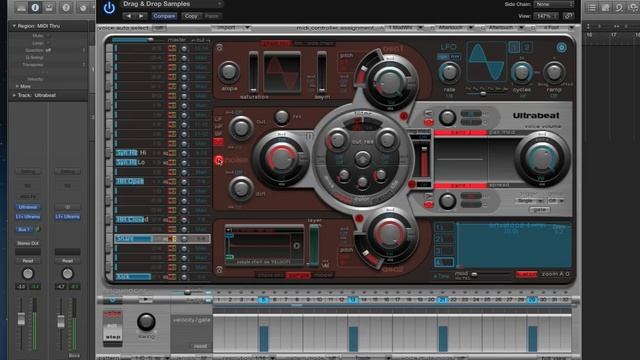Toggle the full view edit/step switch

click(x=112, y=329)
